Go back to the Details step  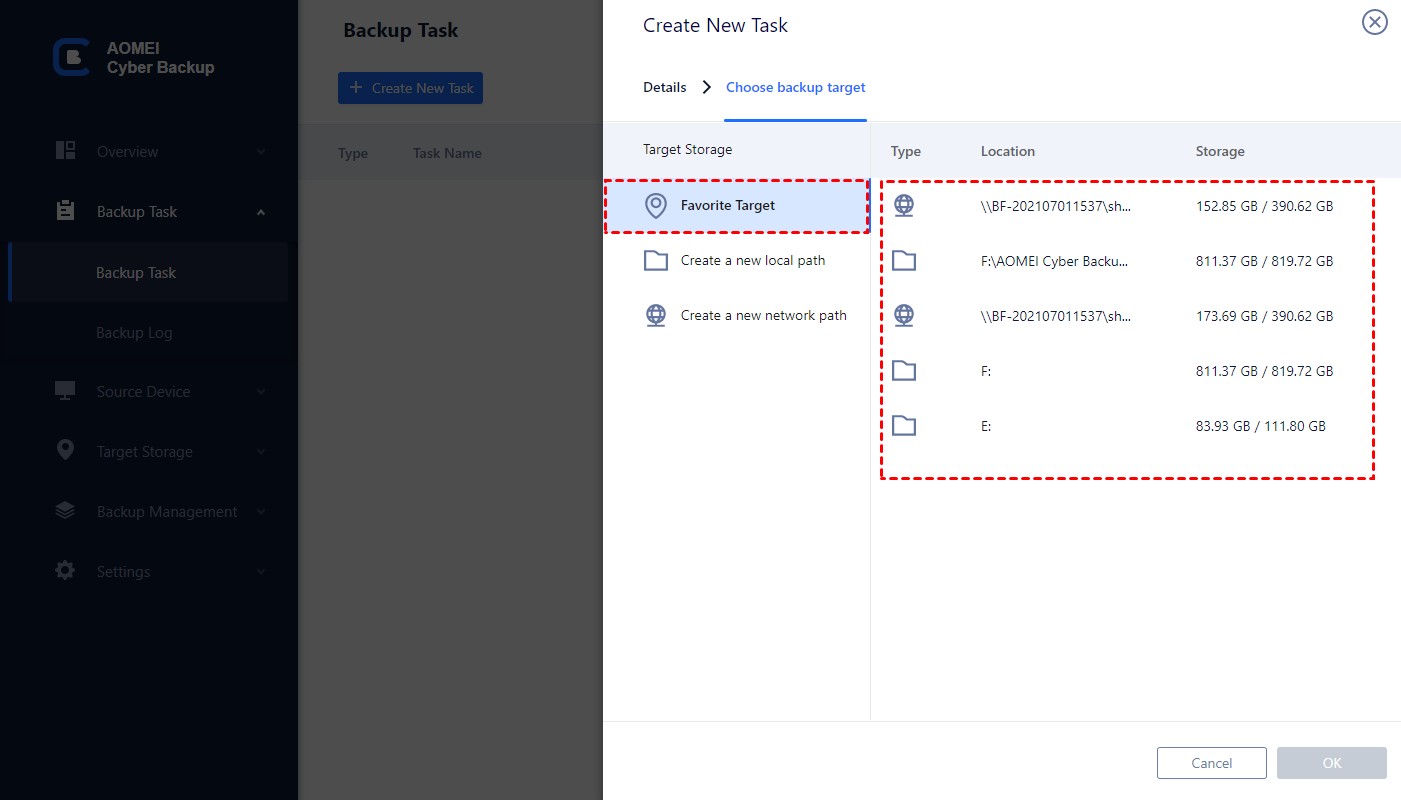[x=664, y=87]
